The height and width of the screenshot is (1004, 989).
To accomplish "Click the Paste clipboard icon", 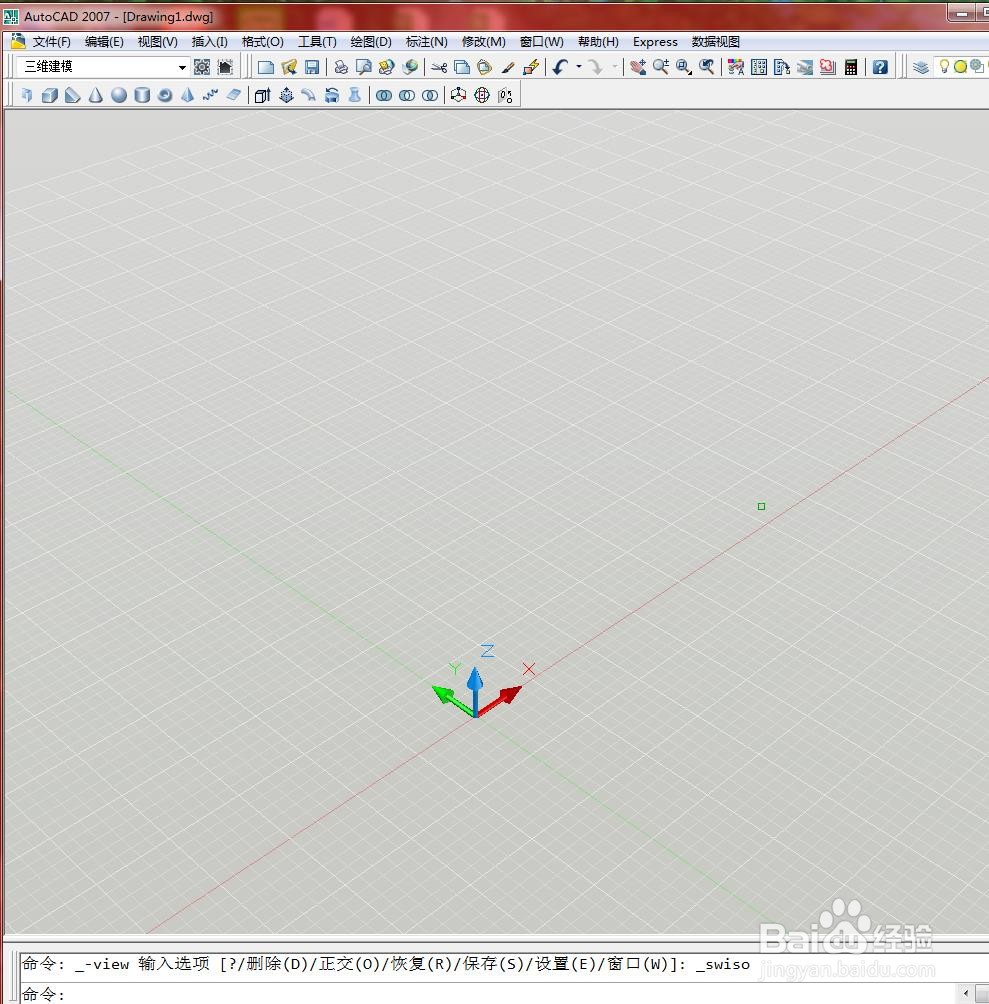I will [x=485, y=67].
